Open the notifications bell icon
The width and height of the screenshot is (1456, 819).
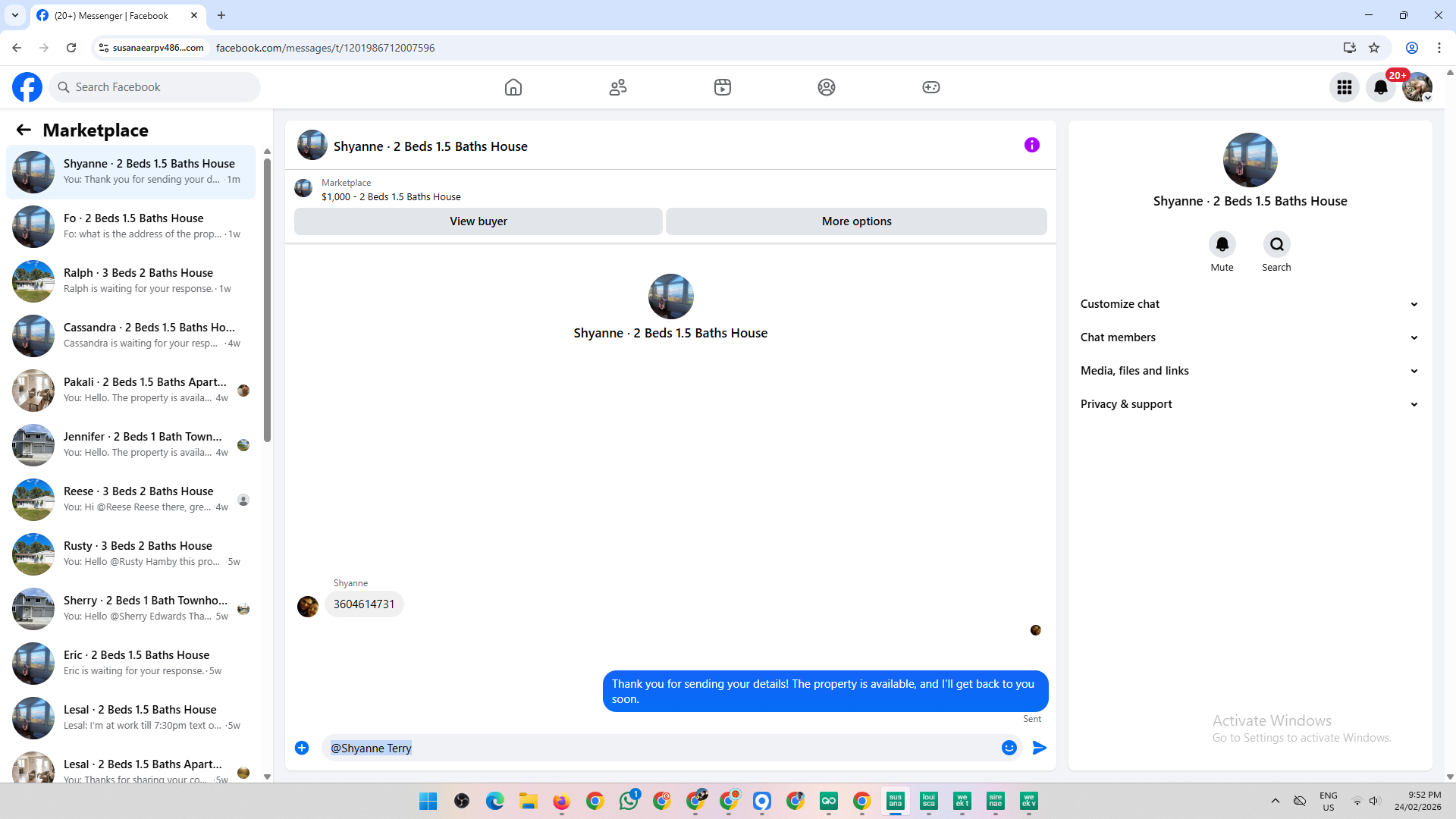[x=1381, y=87]
